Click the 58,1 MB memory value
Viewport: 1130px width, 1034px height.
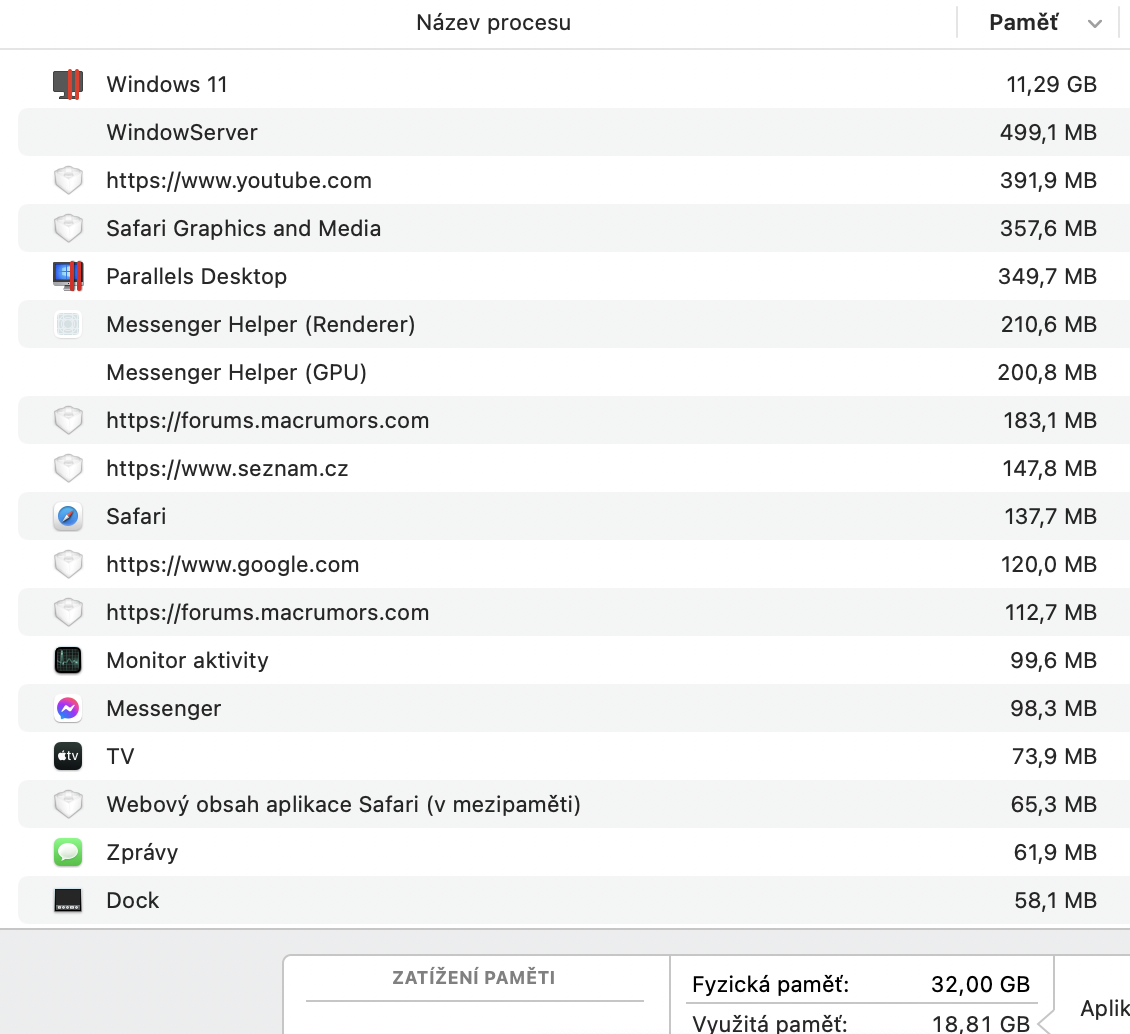(1056, 900)
